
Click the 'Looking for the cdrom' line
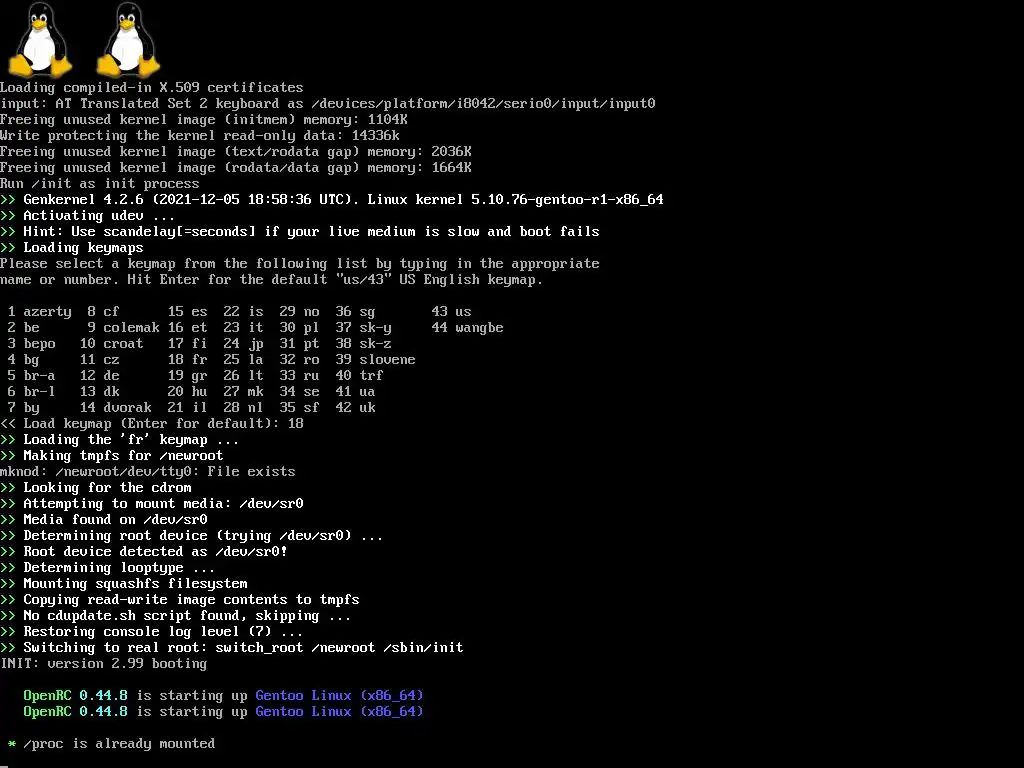(96, 488)
